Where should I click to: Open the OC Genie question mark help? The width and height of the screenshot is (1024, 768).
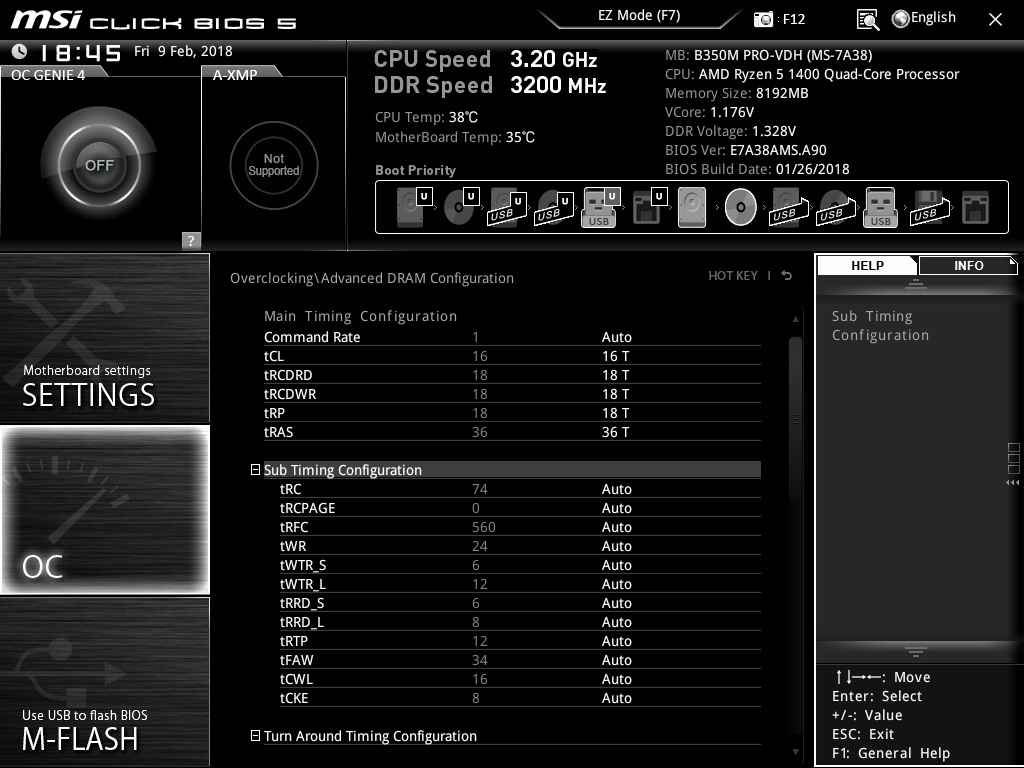pos(191,240)
